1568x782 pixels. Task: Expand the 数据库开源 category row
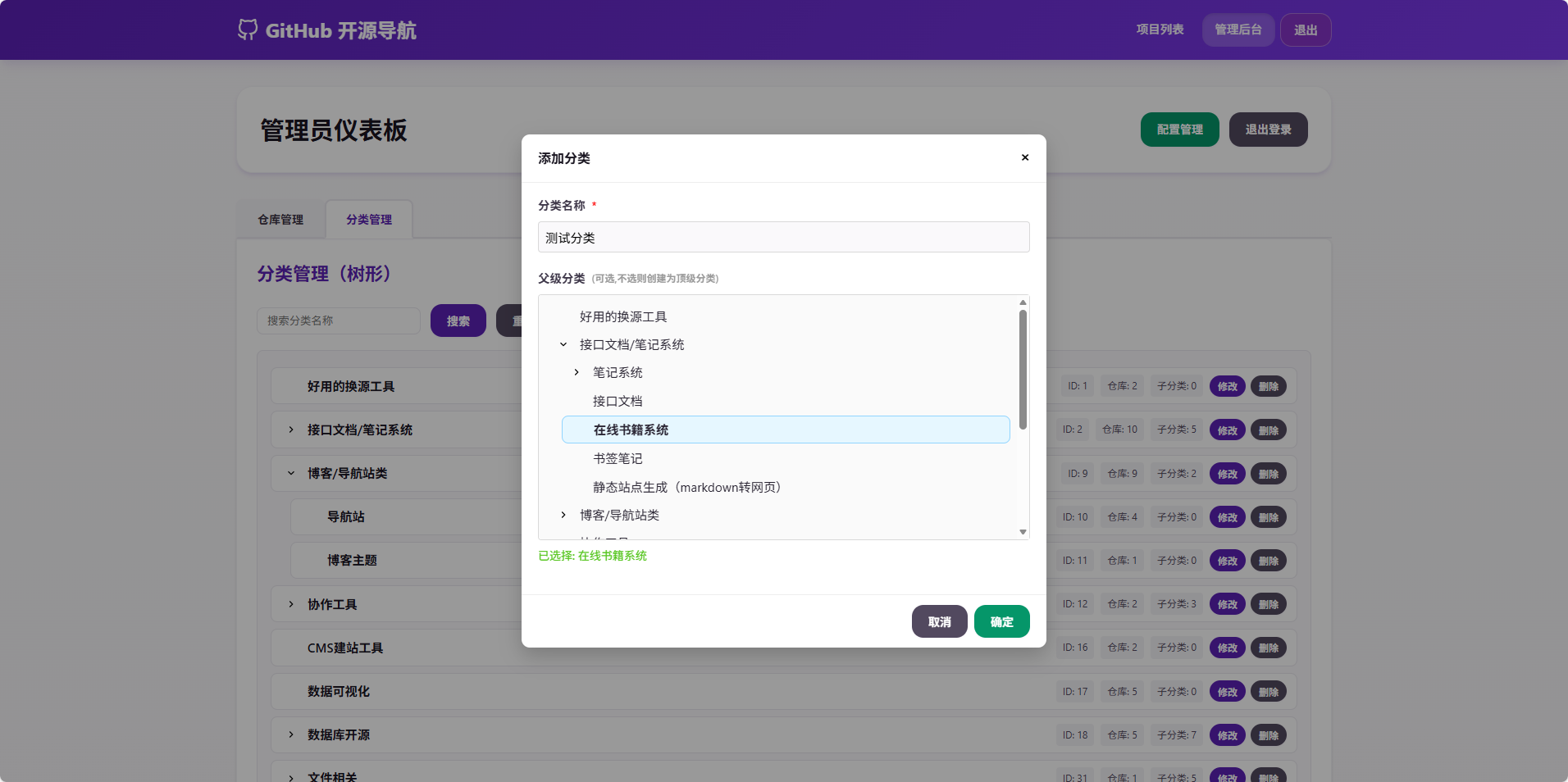click(291, 735)
